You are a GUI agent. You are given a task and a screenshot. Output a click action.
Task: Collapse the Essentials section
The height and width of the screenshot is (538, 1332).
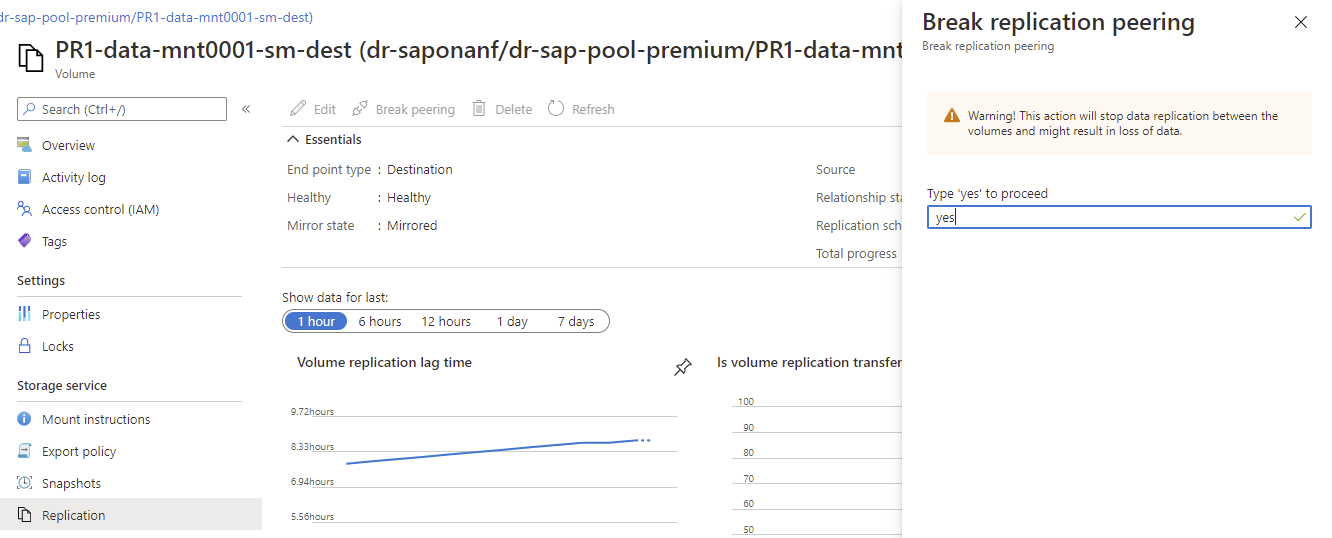[x=293, y=139]
